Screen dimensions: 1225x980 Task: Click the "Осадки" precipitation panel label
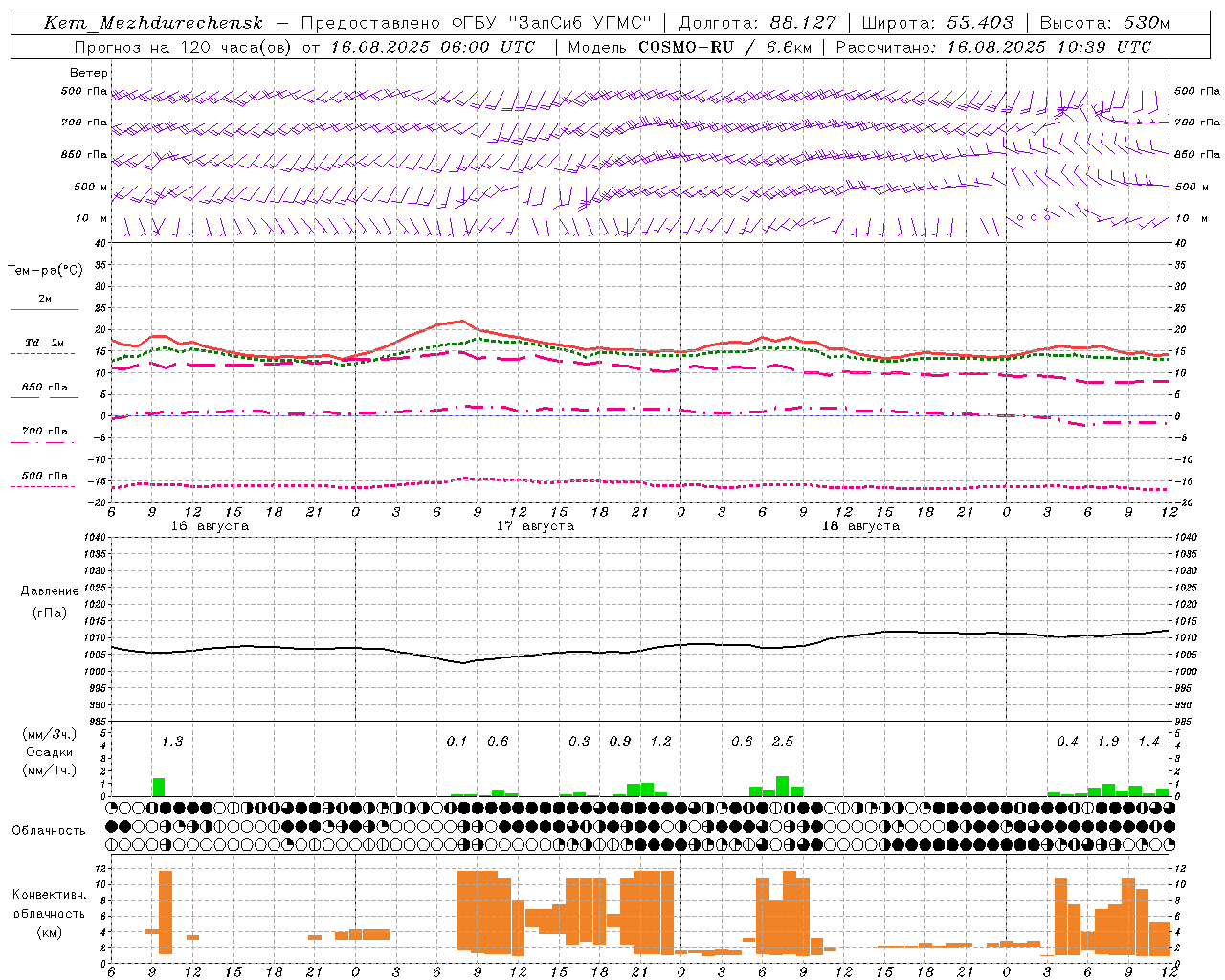(50, 752)
